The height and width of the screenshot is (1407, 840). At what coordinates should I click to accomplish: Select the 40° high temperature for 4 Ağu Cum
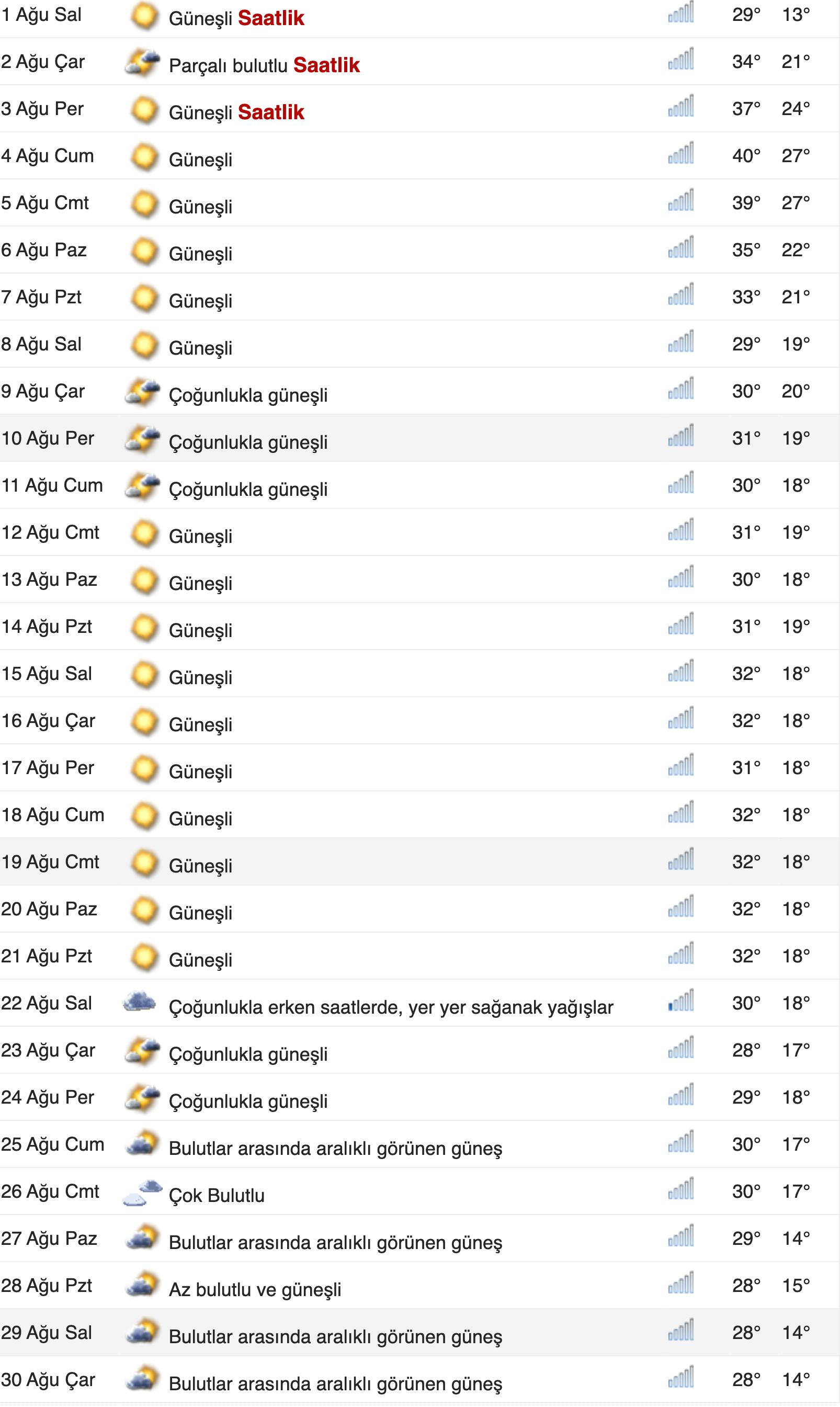(745, 156)
